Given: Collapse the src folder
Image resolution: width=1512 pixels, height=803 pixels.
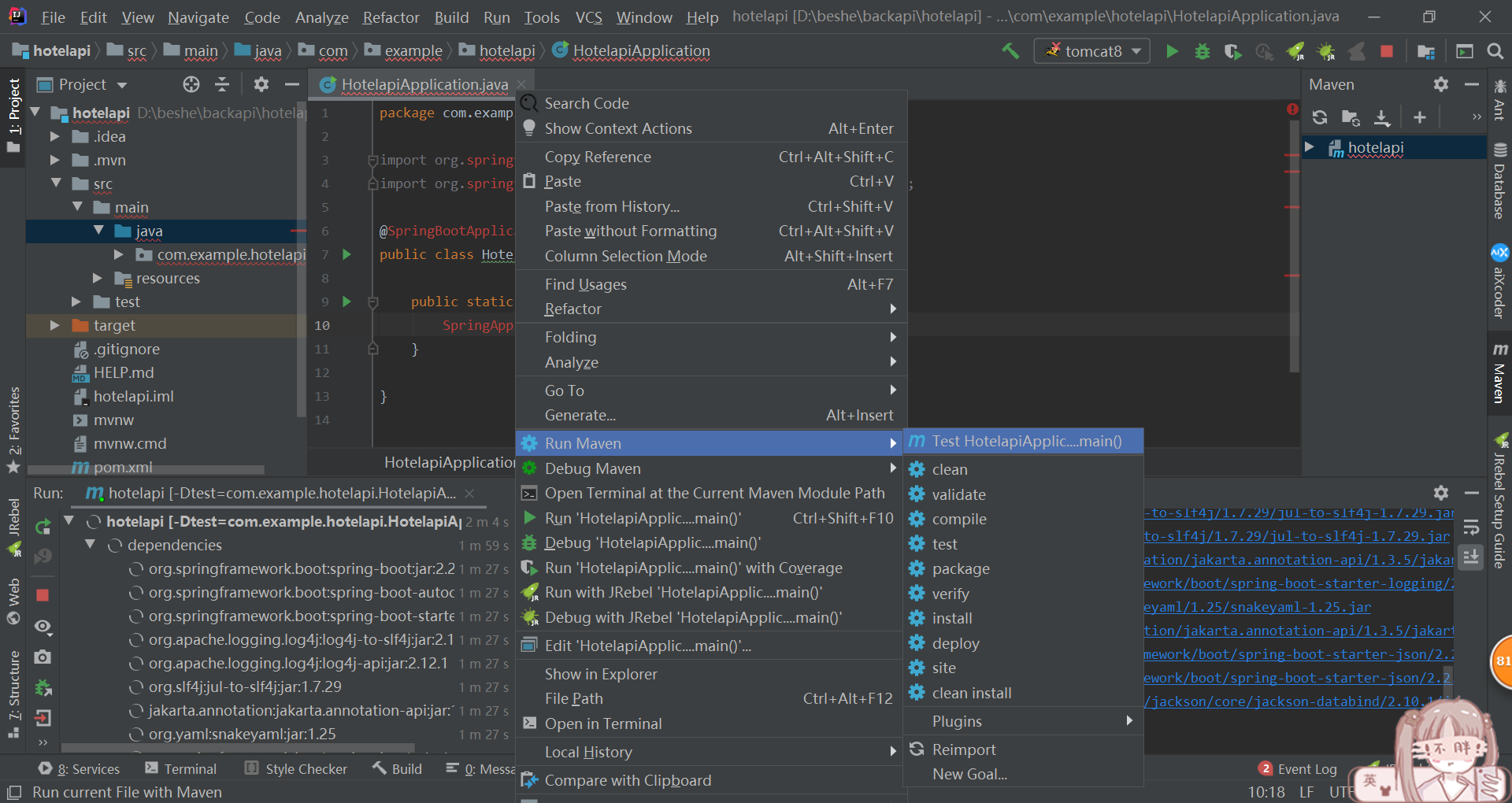Looking at the screenshot, I should [x=55, y=183].
